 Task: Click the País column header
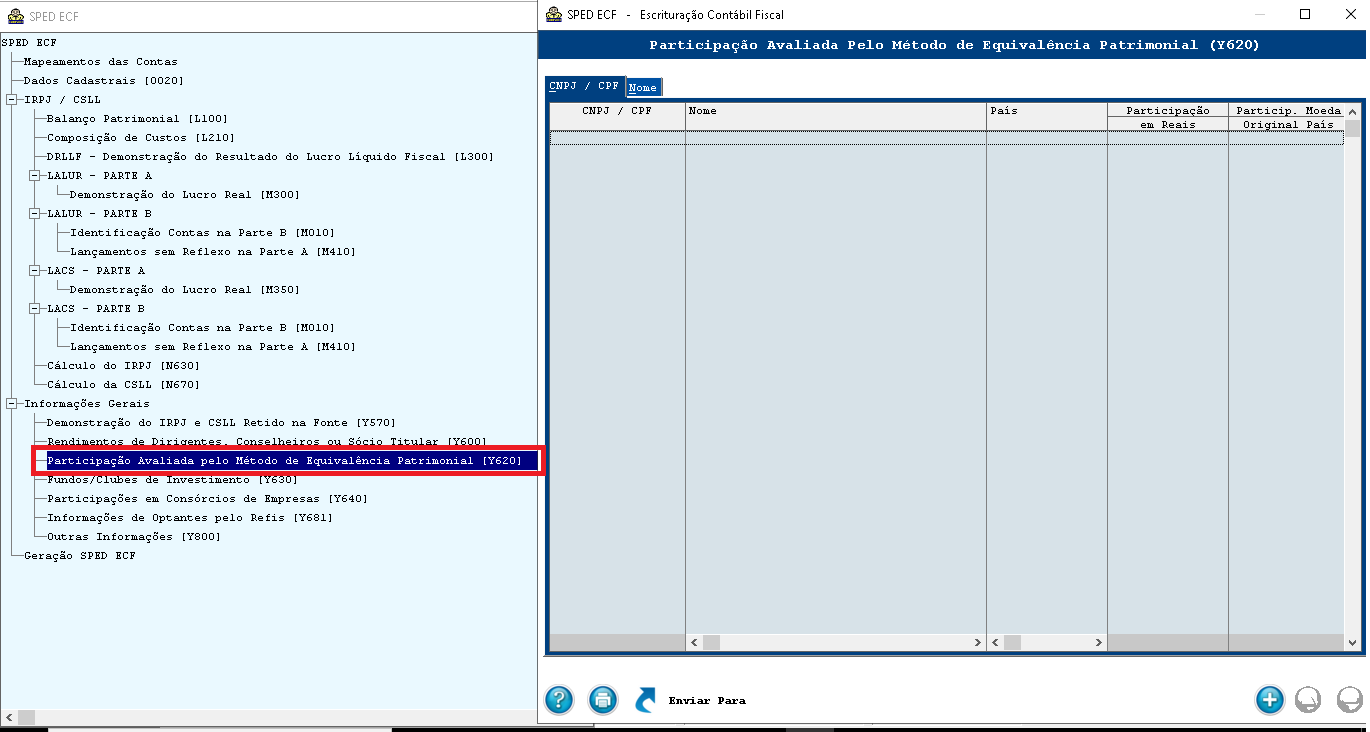coord(1047,116)
